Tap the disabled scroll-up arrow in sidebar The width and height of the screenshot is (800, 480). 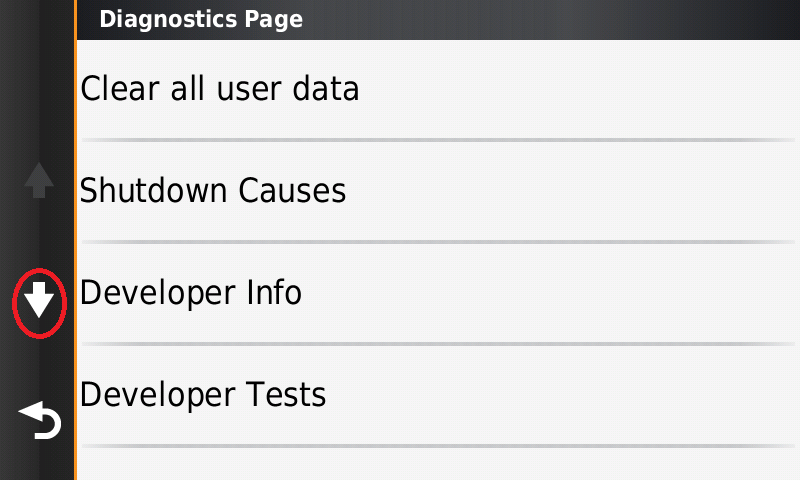(x=39, y=181)
